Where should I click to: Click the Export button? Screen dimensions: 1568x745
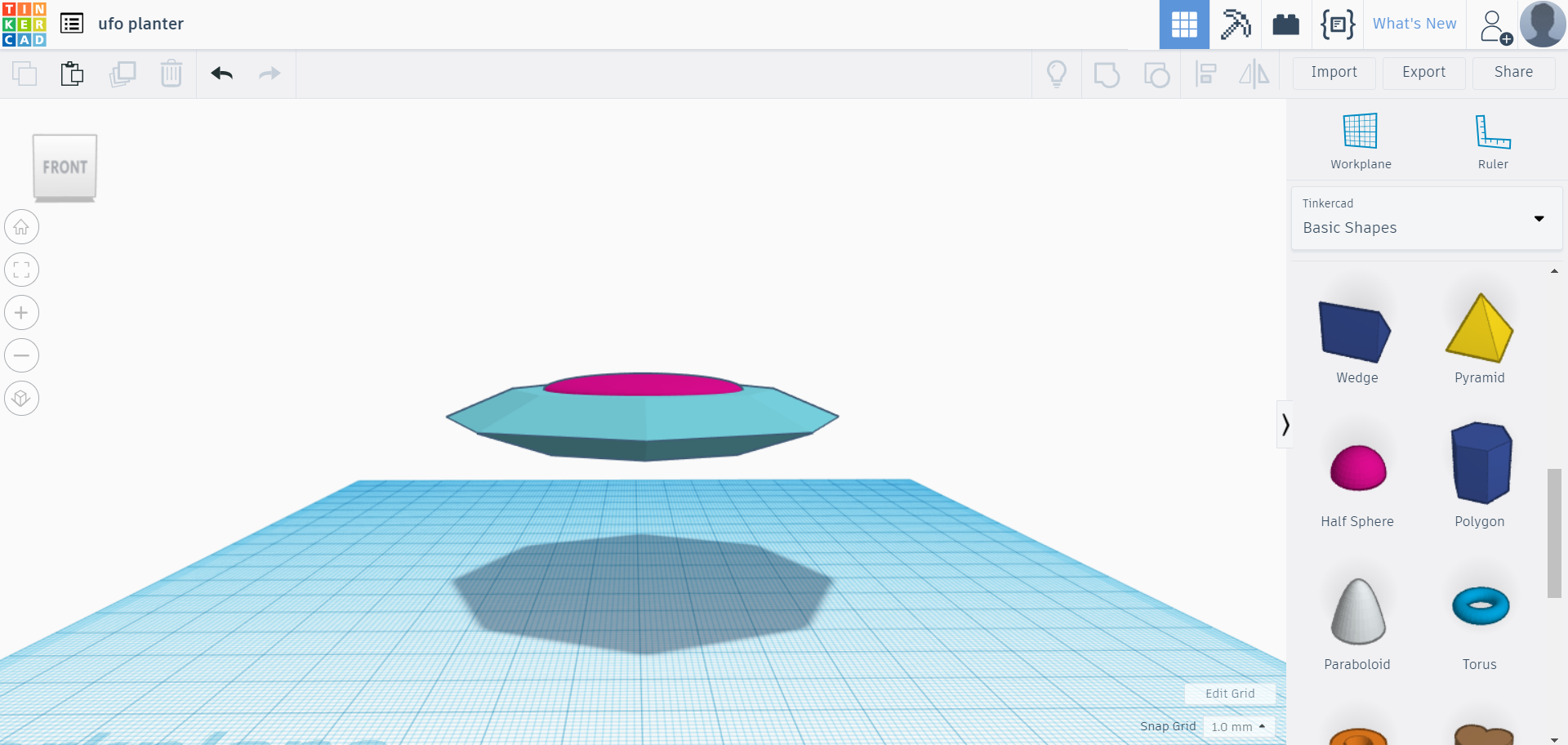pos(1423,73)
